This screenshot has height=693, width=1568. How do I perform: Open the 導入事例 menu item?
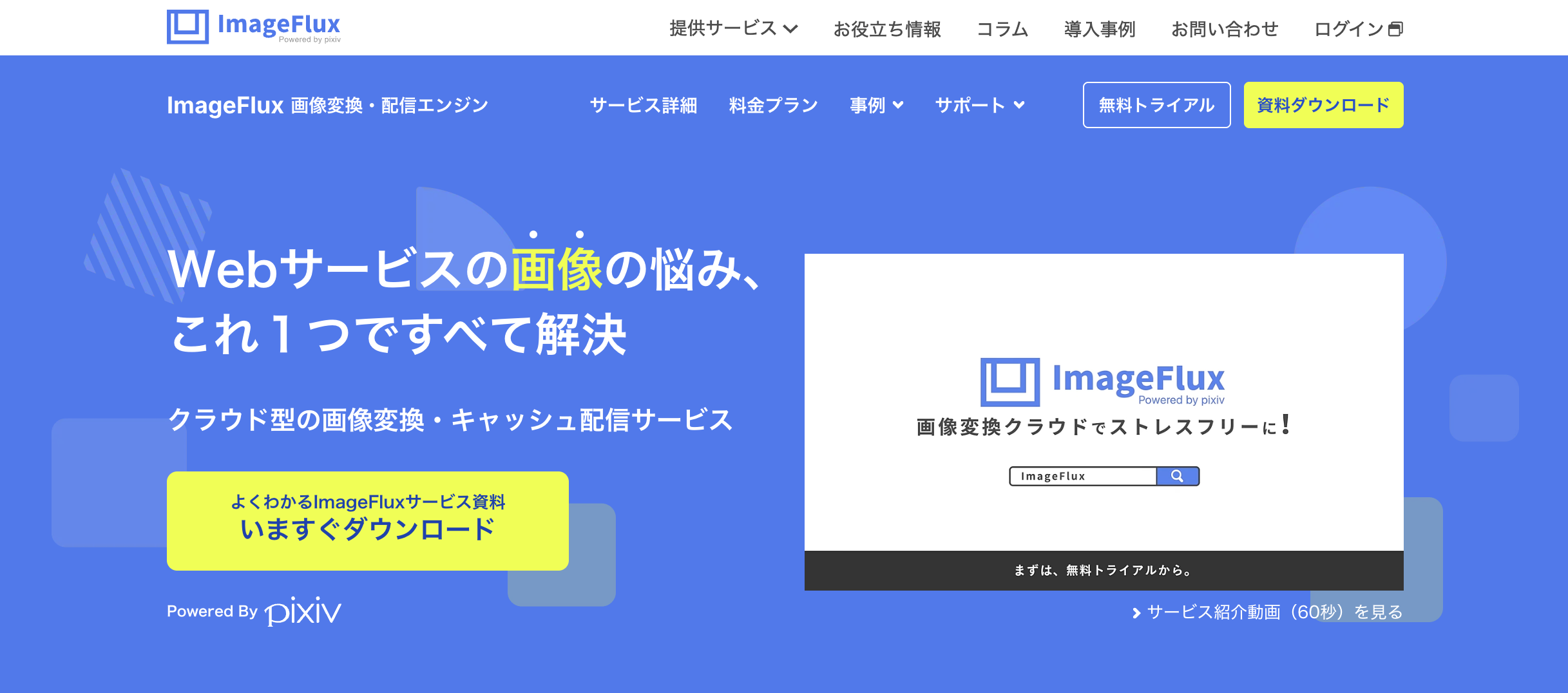(x=1100, y=29)
